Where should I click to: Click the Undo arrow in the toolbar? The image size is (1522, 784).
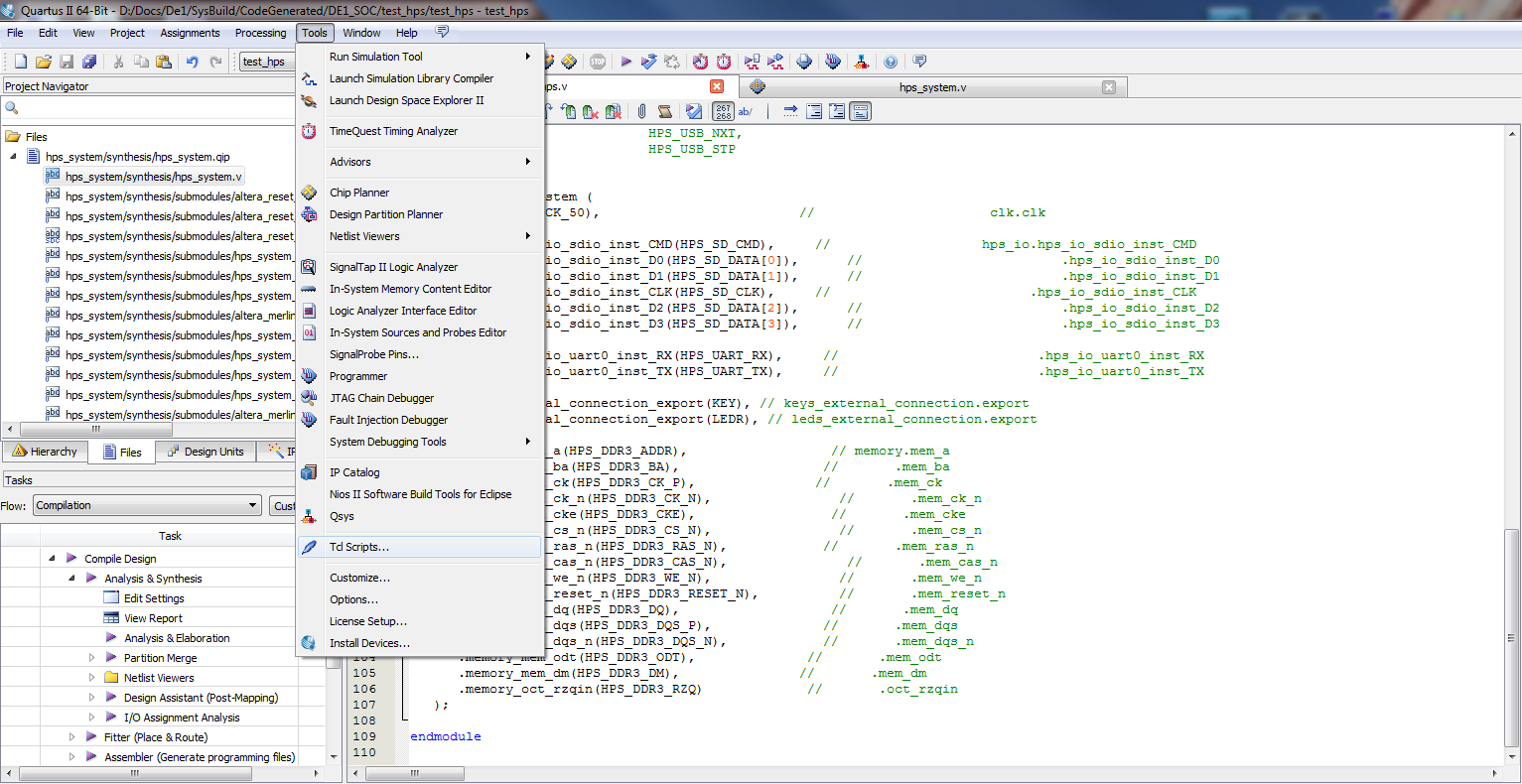tap(193, 62)
